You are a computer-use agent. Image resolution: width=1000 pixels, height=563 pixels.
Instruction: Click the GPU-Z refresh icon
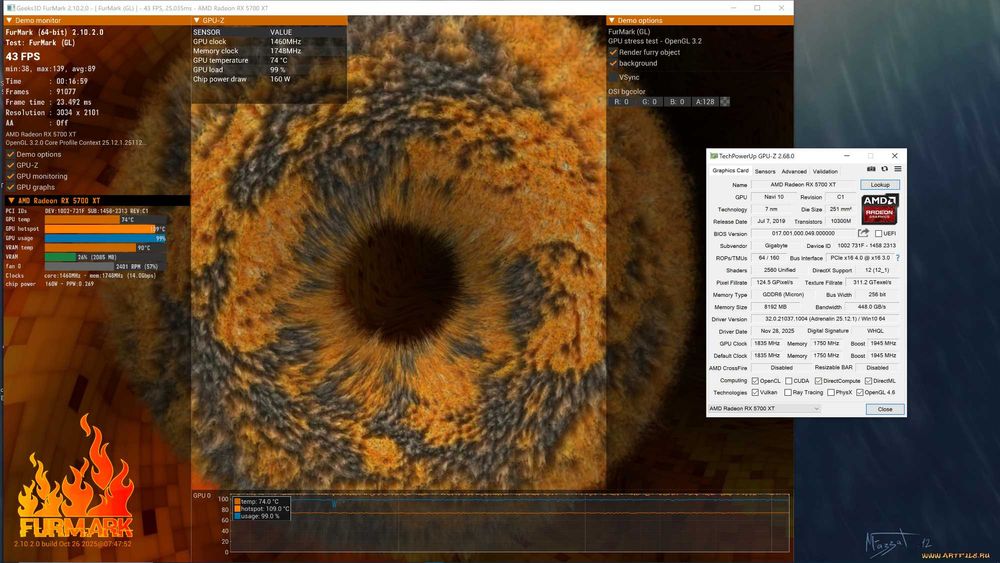[x=884, y=170]
